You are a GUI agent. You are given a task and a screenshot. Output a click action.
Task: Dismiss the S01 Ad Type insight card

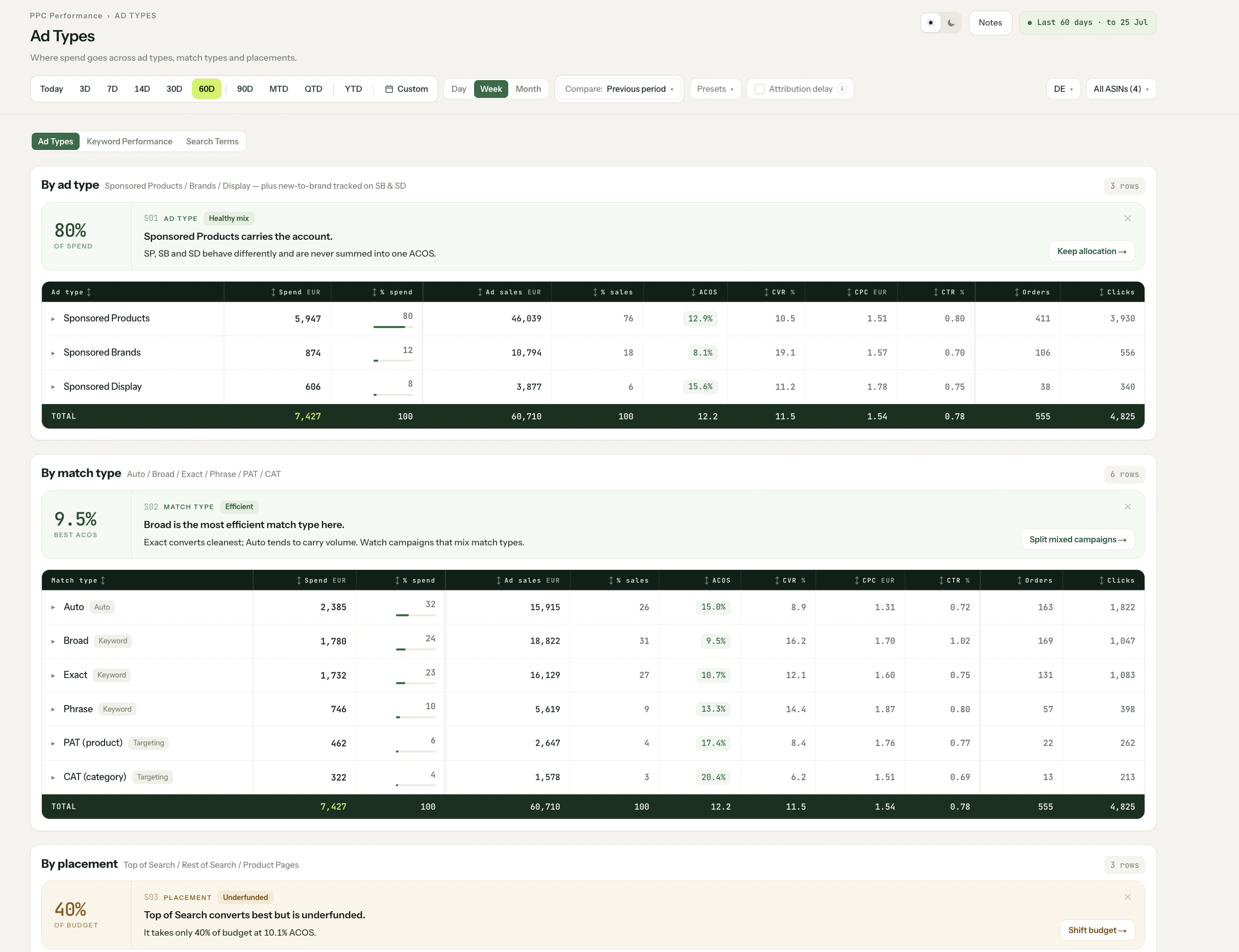pos(1127,218)
